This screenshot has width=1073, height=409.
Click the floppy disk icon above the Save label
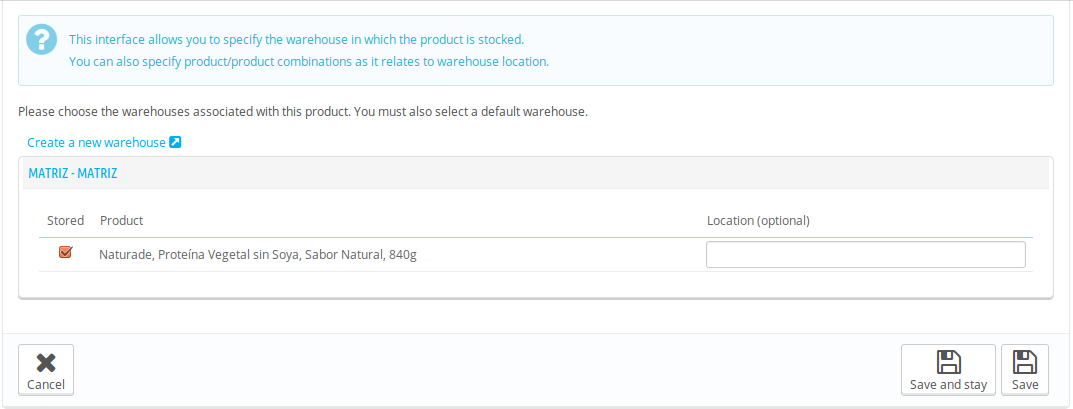1024,362
